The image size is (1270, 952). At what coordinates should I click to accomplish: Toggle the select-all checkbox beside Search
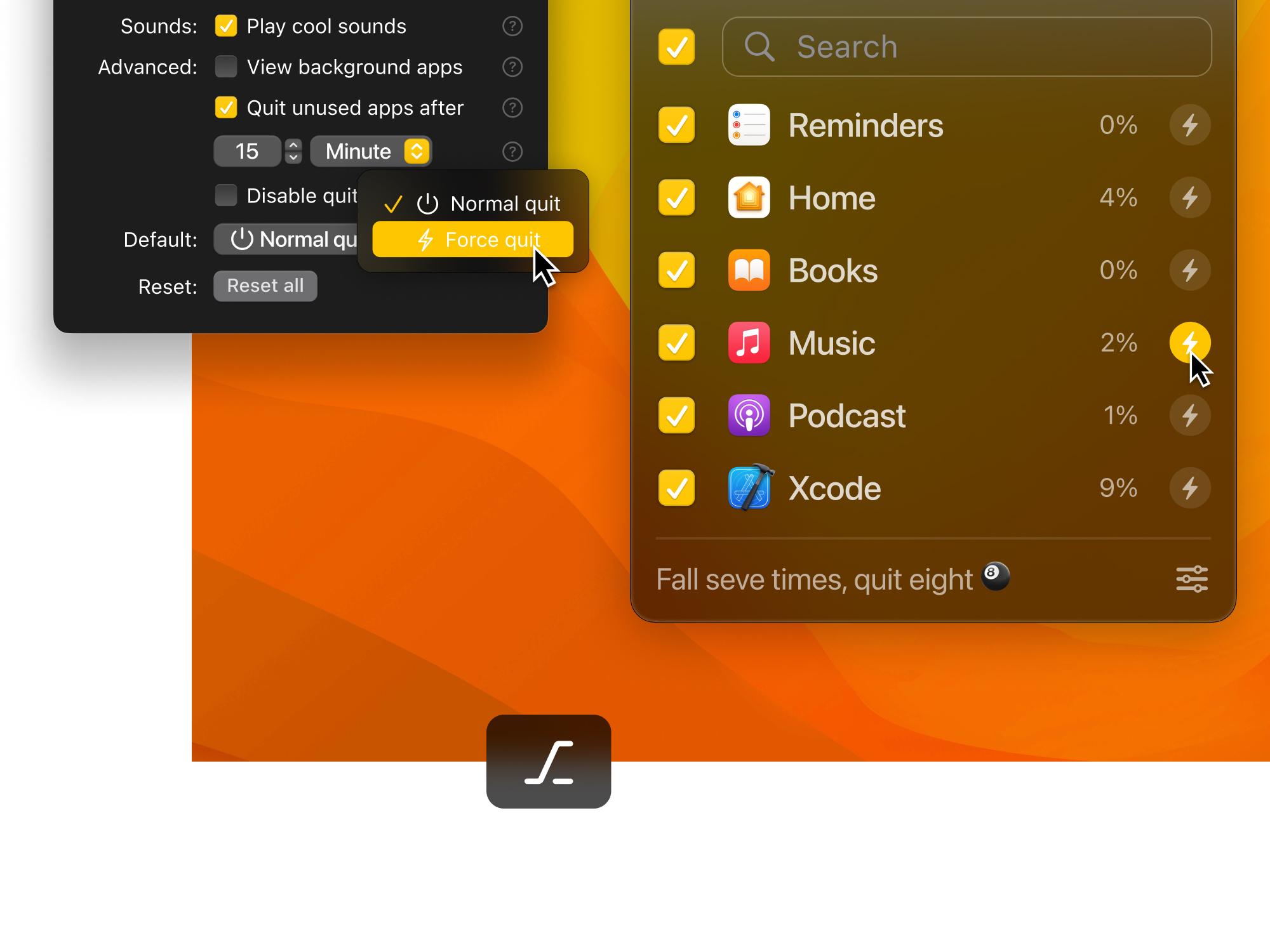[x=676, y=47]
